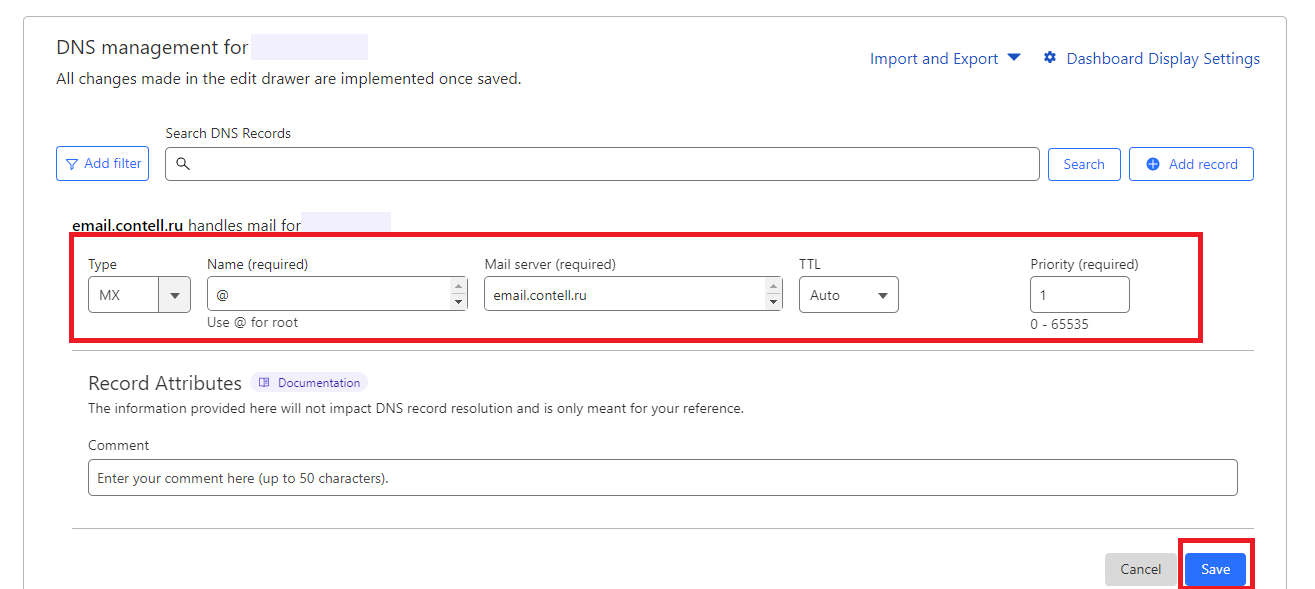The image size is (1315, 589).
Task: Click the book icon beside Documentation
Action: [x=264, y=382]
